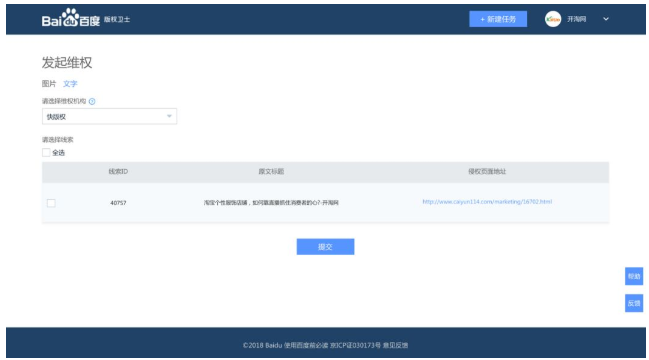Open the caiyun114.com infringing page link
Screen dimensions: 649x360
click(487, 202)
